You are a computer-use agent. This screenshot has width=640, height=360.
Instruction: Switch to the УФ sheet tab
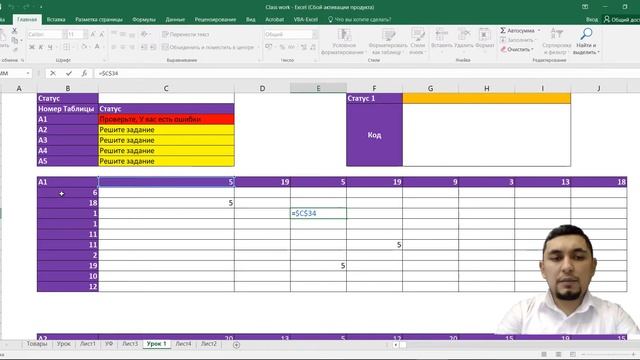(x=109, y=344)
